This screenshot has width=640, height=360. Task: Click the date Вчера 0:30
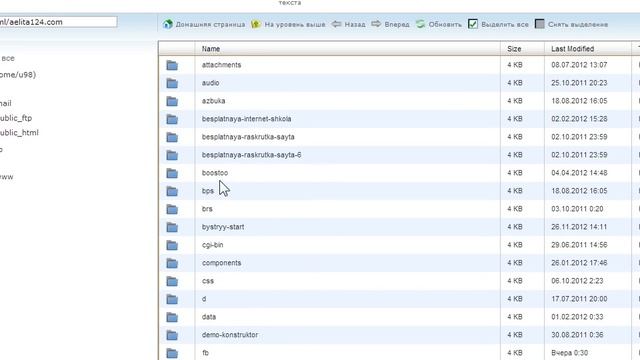pos(570,353)
